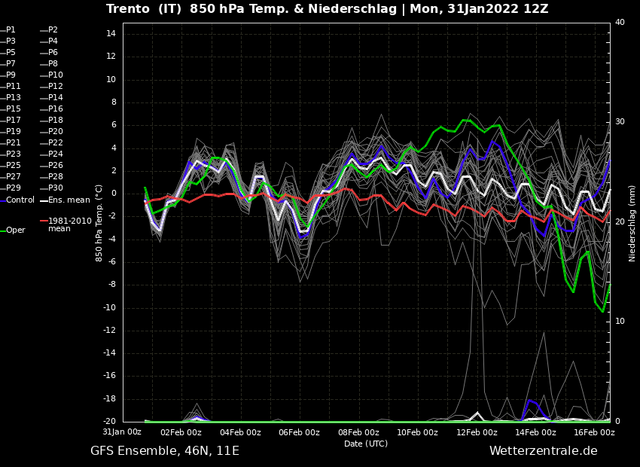The width and height of the screenshot is (640, 467).
Task: Select the 06Feb 00z axis label
Action: [x=300, y=433]
